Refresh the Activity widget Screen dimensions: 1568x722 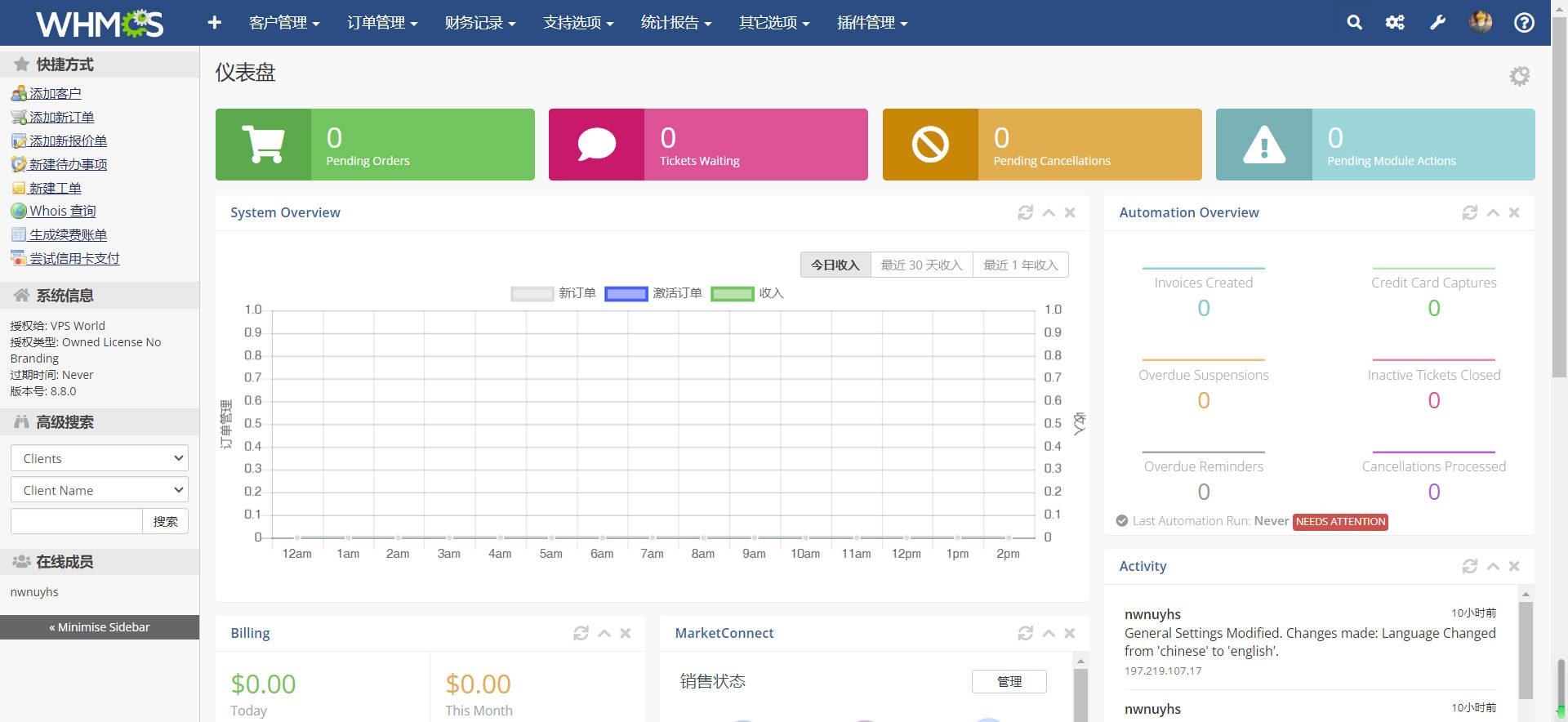(x=1470, y=566)
